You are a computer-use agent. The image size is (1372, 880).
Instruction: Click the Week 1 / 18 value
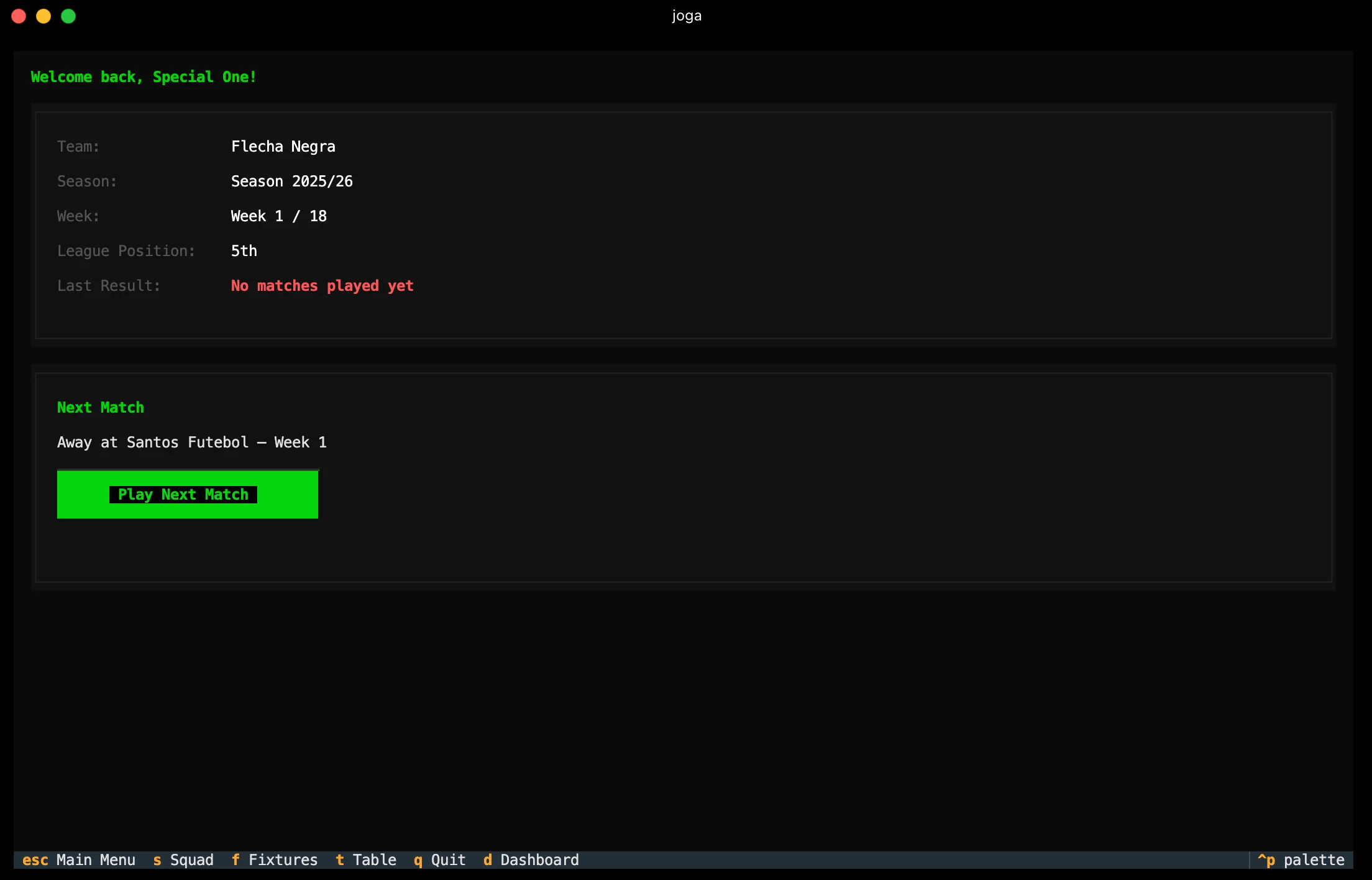279,216
